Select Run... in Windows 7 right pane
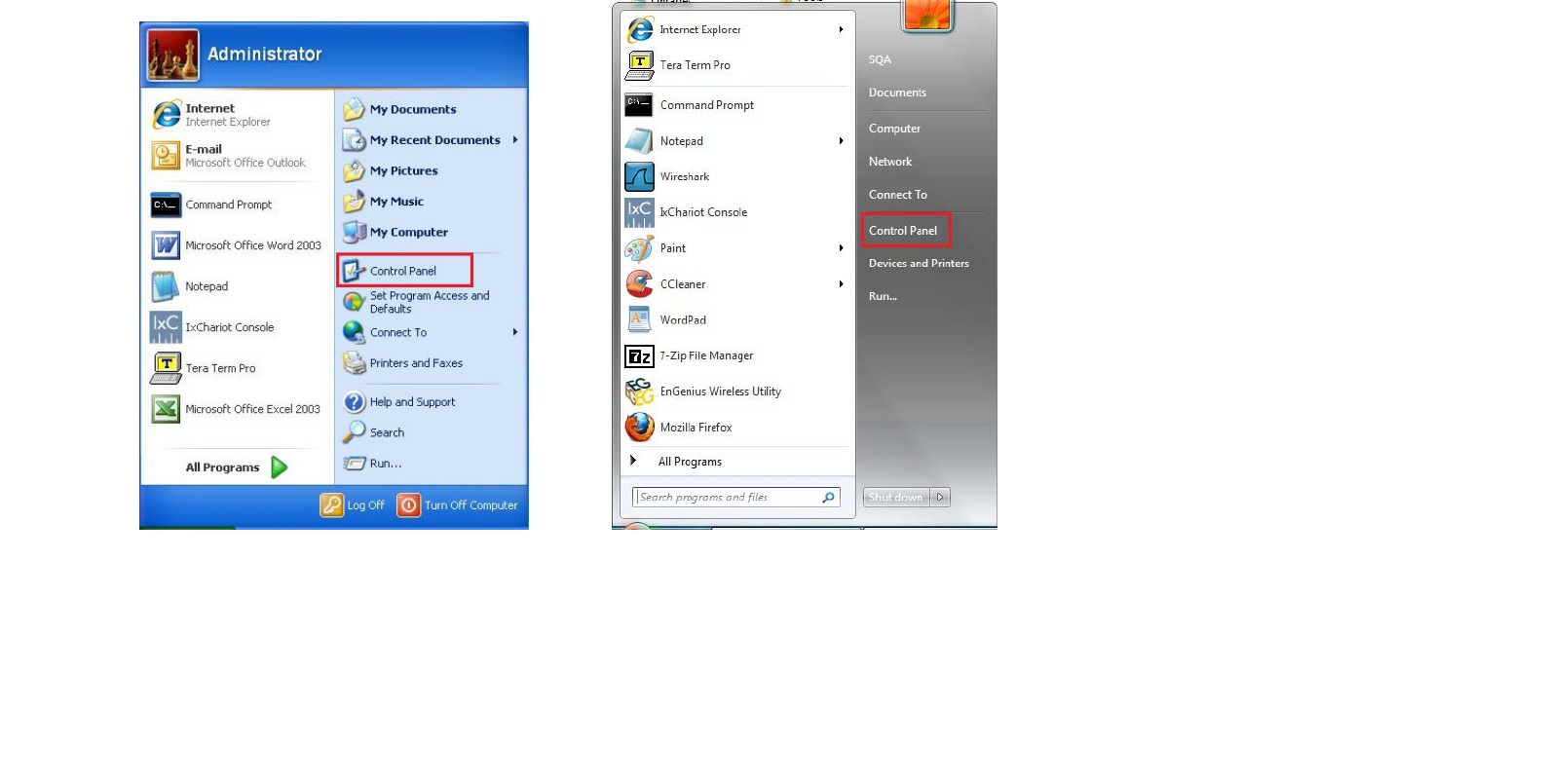This screenshot has width=1543, height=784. pyautogui.click(x=883, y=297)
